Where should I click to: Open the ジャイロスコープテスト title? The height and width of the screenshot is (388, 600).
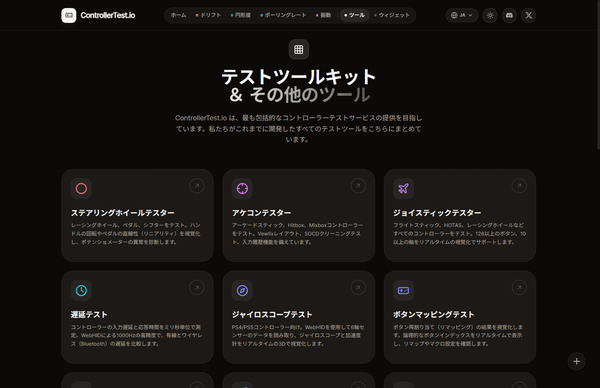tap(272, 315)
